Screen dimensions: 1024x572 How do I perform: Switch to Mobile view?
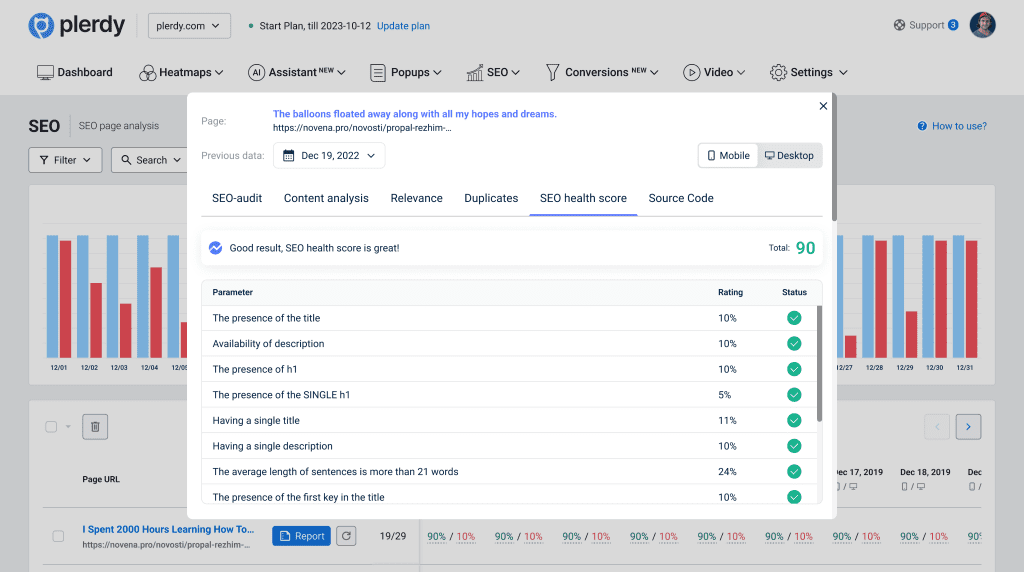click(728, 155)
